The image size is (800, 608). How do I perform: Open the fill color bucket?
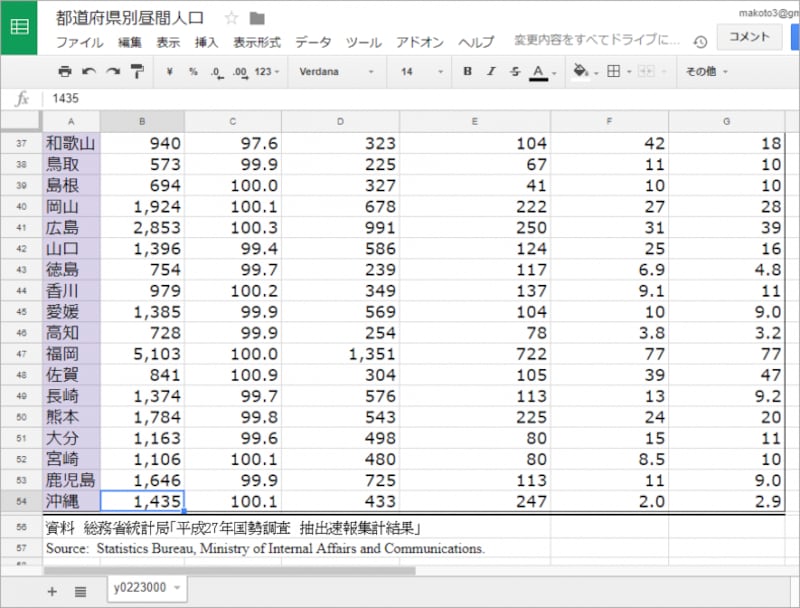tap(582, 72)
